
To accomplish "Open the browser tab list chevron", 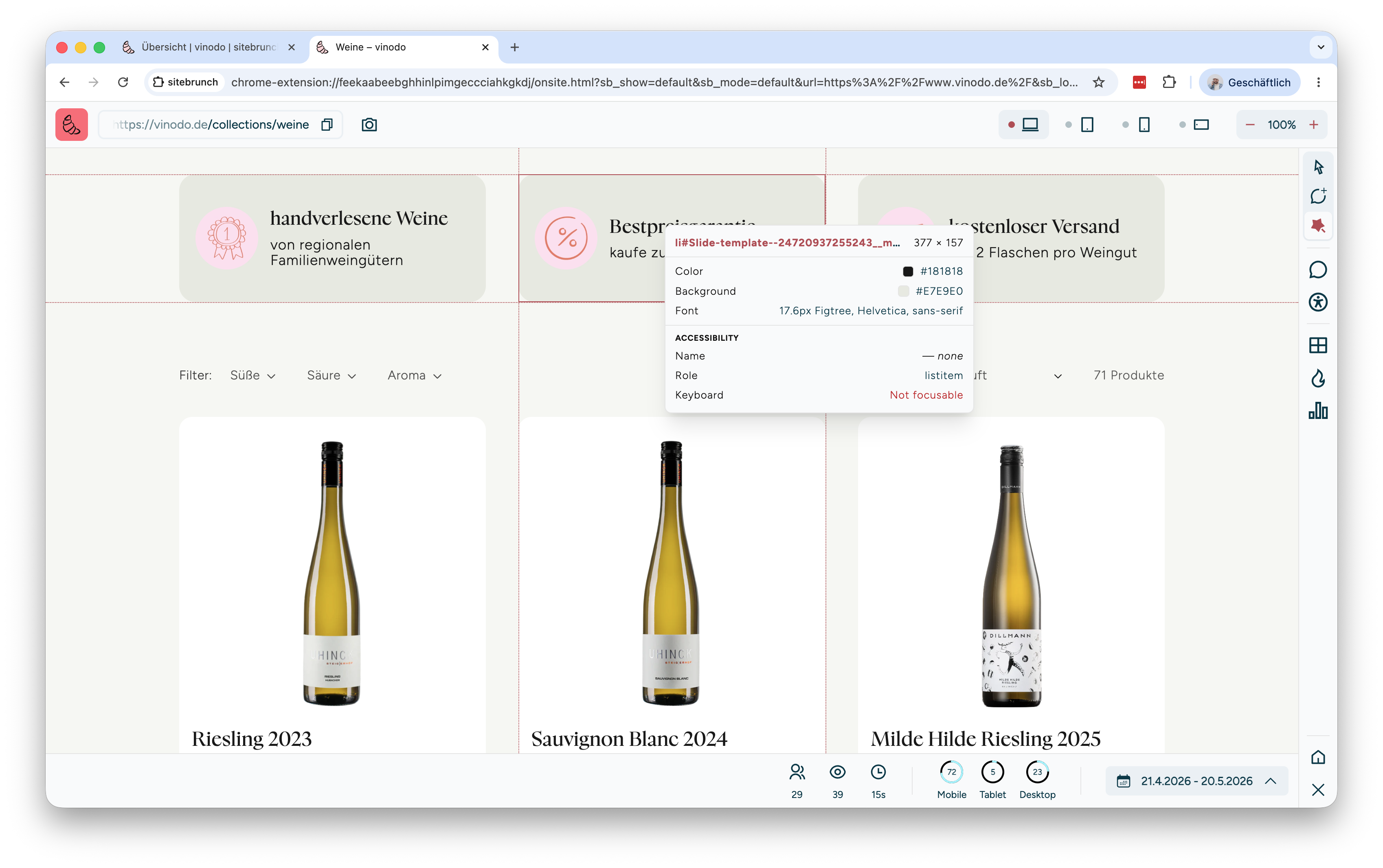I will (x=1321, y=47).
